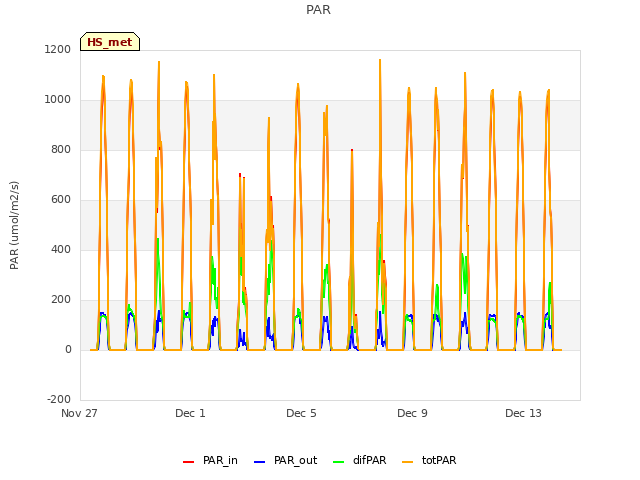Viewport: 640px width, 480px height.
Task: Click the Dec 9 x-axis label
Action: coord(412,413)
